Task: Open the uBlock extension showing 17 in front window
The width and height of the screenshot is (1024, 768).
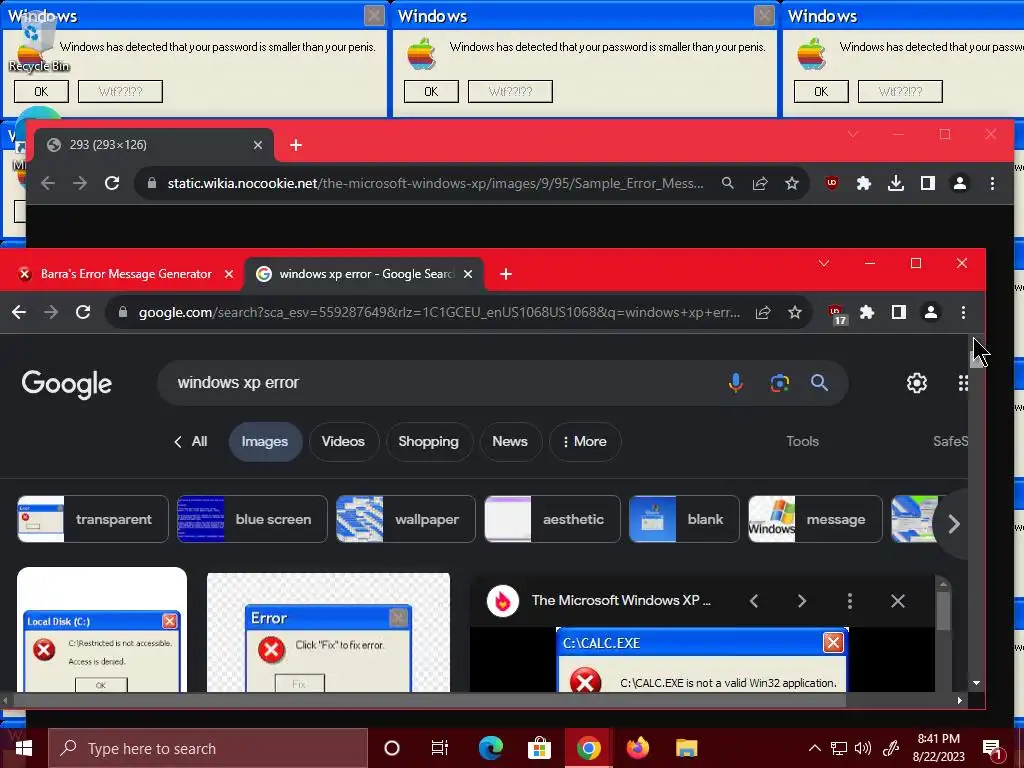Action: click(836, 313)
